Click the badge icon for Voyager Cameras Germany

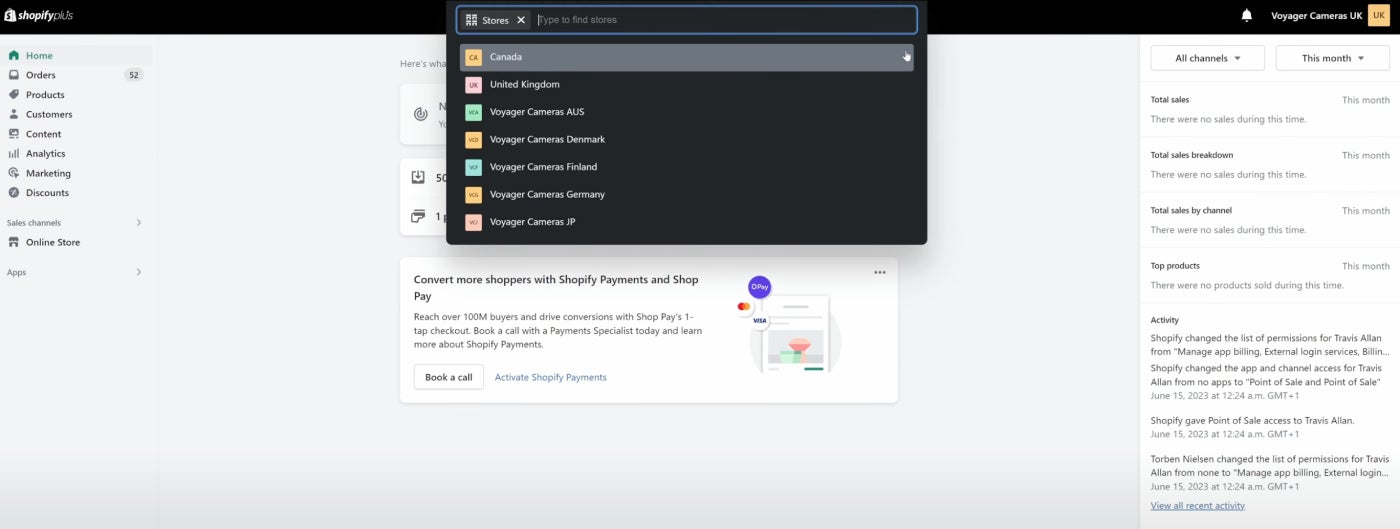[x=473, y=195]
